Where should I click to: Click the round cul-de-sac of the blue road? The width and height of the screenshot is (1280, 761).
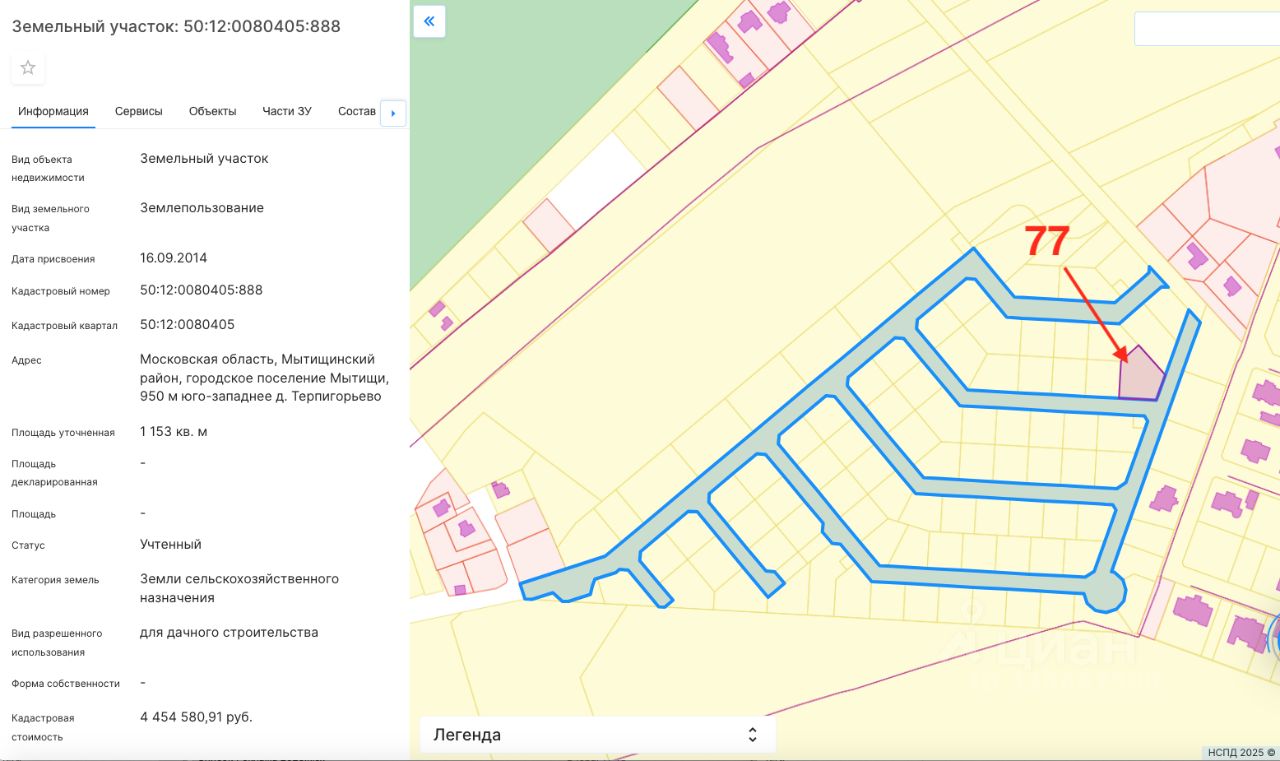point(1105,592)
